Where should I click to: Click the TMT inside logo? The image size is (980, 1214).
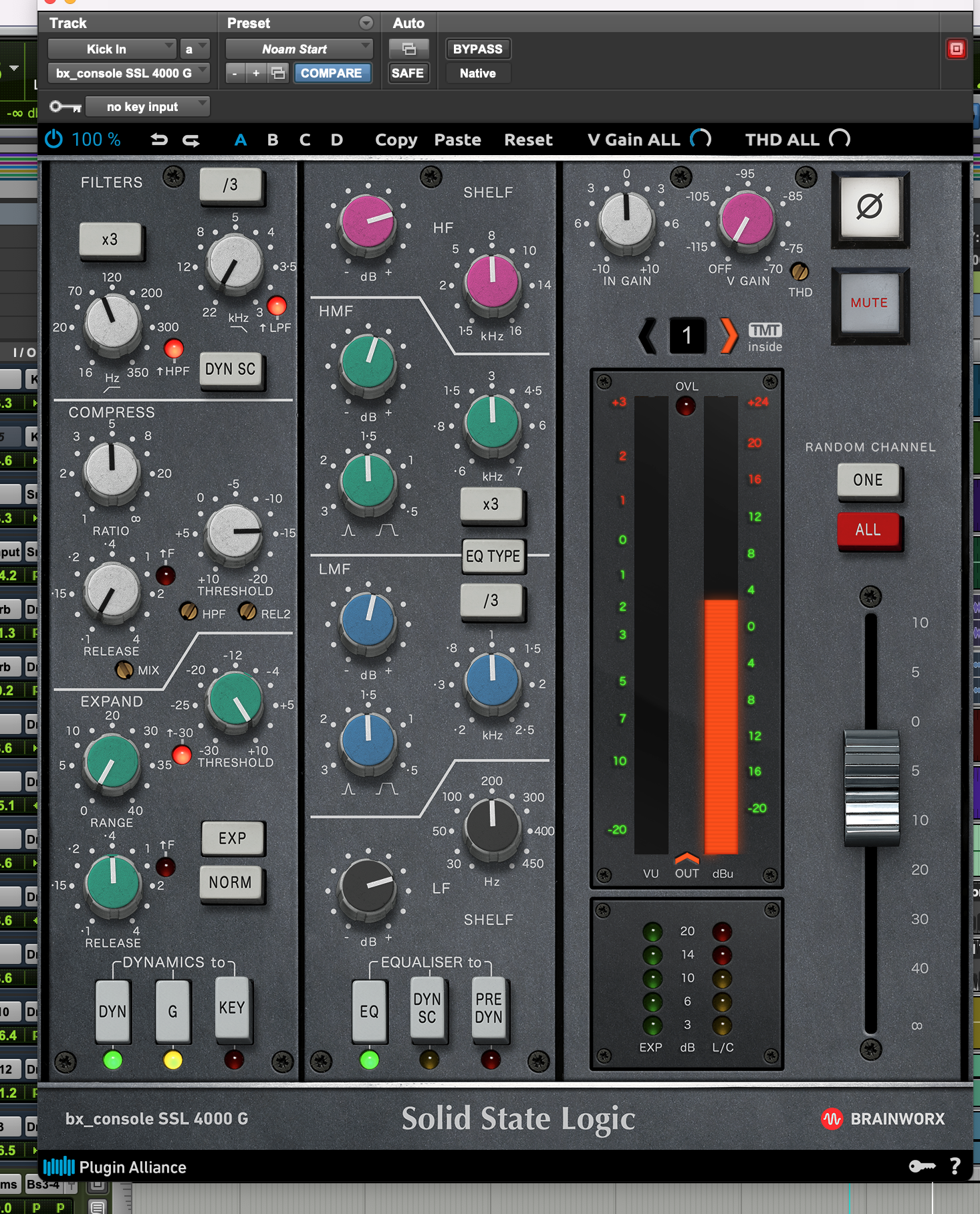[765, 337]
